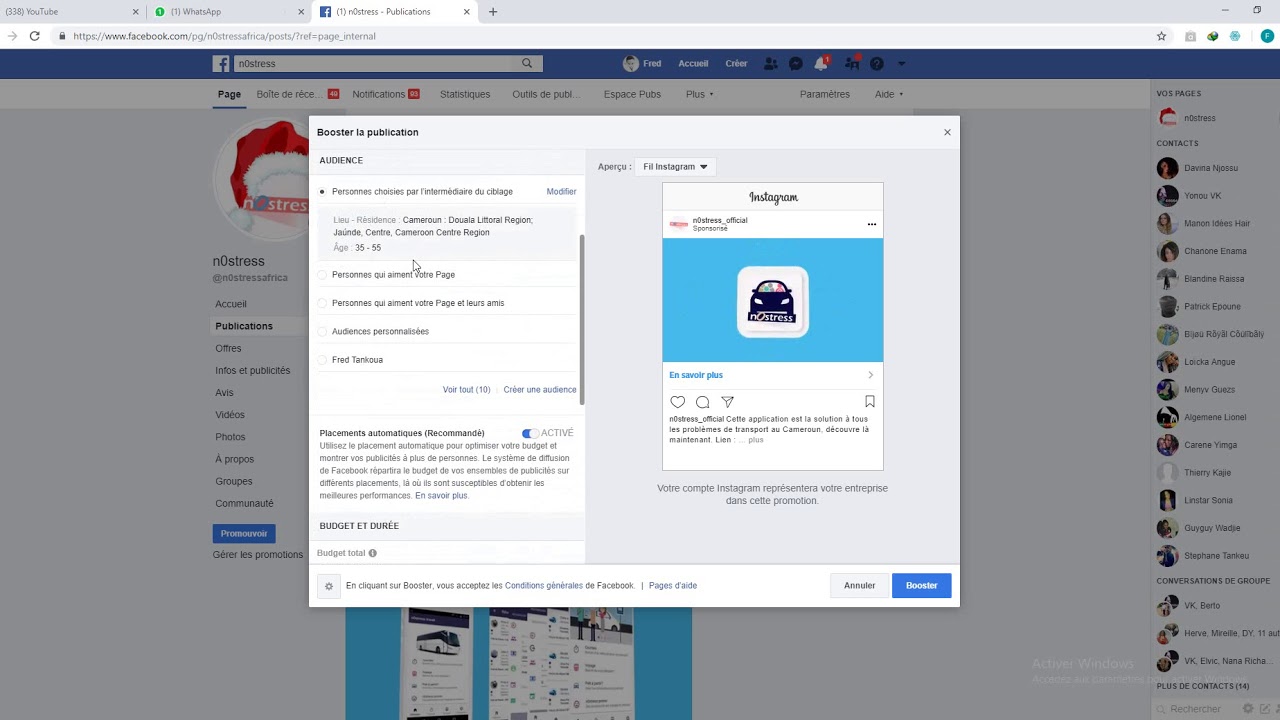Switch to the WhatsApp browser tab

230,12
